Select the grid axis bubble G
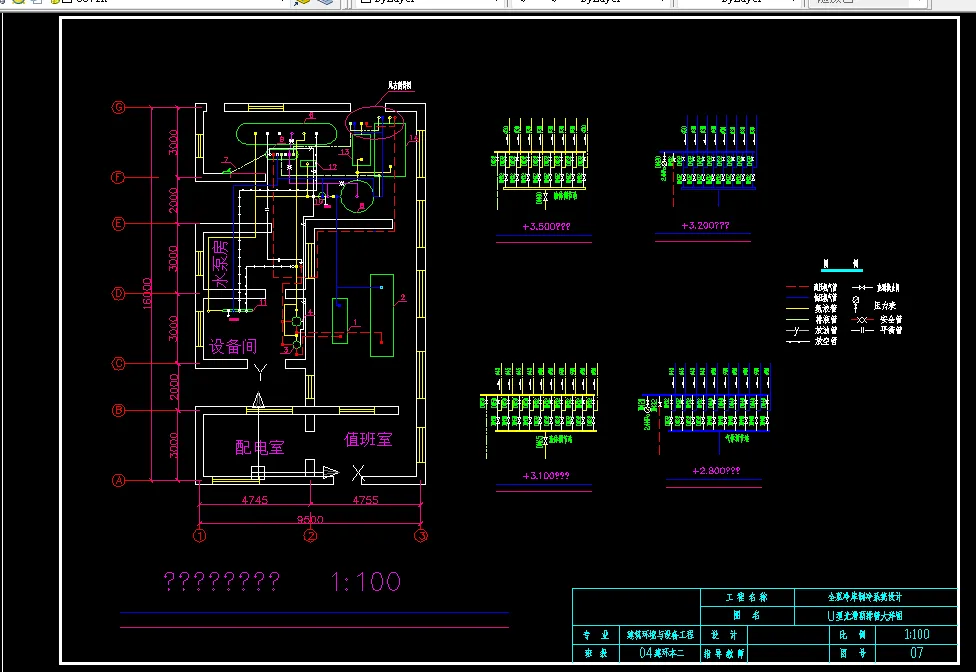This screenshot has height=672, width=976. pos(118,107)
